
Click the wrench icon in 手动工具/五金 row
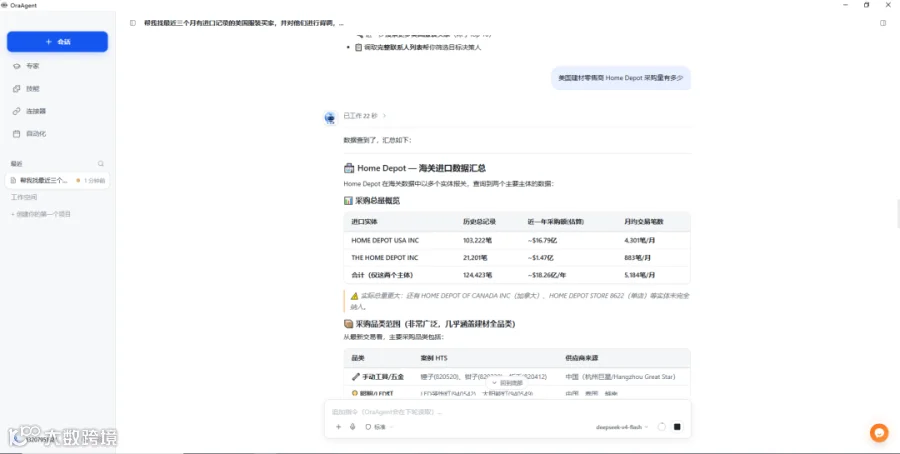(355, 377)
